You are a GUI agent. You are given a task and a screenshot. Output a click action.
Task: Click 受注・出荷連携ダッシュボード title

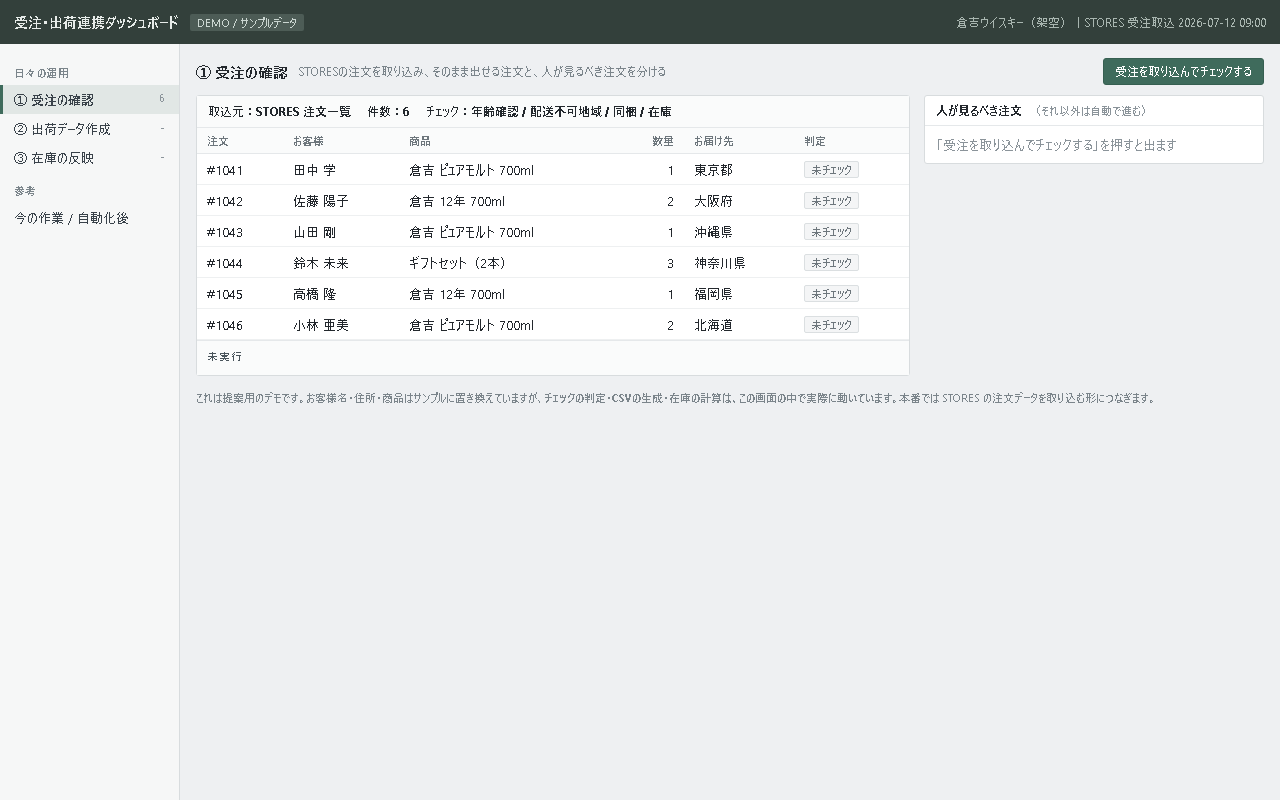[96, 22]
